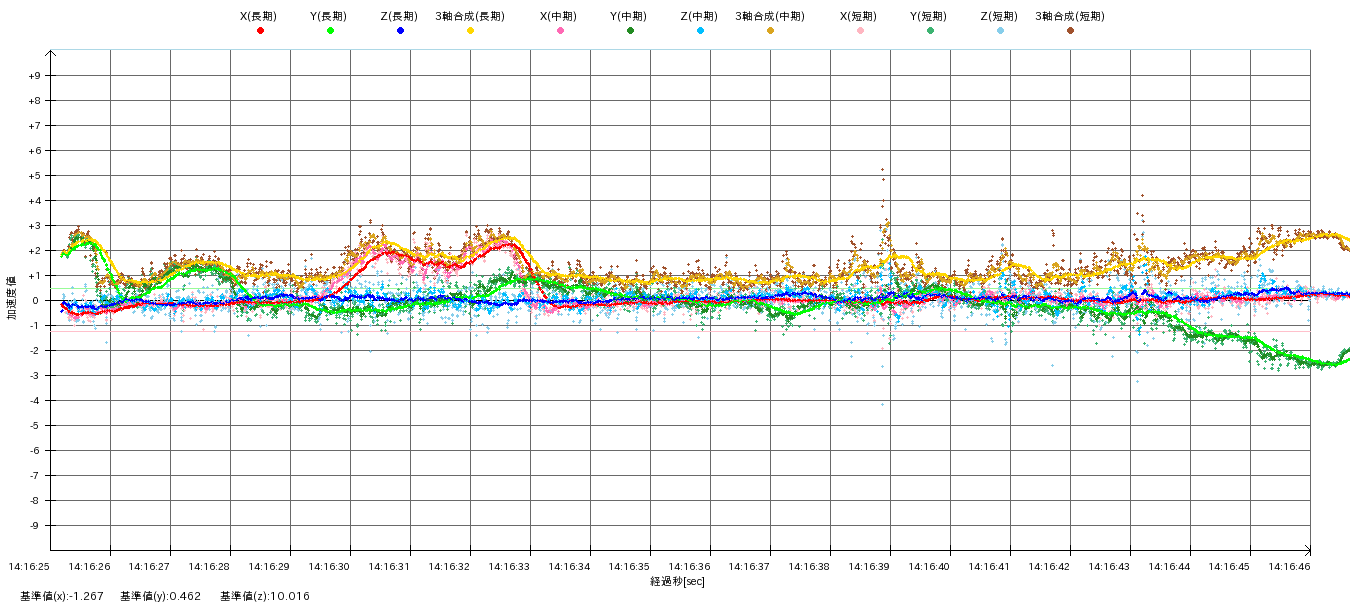Toggle the Z(短期) legend label

pyautogui.click(x=999, y=16)
